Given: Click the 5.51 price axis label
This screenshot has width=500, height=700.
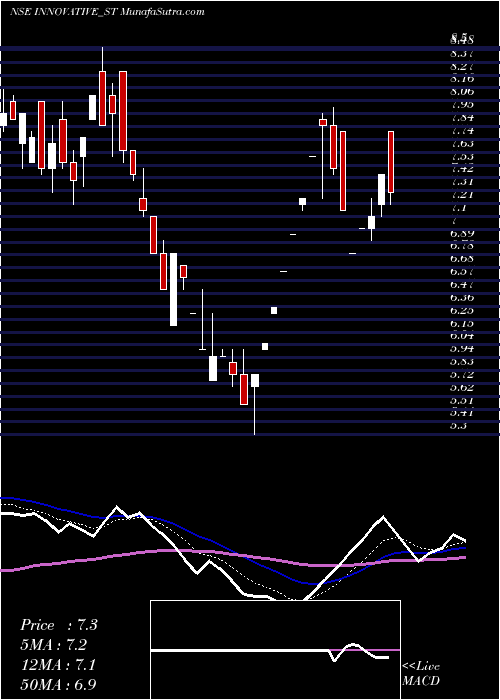Looking at the screenshot, I should [x=462, y=400].
